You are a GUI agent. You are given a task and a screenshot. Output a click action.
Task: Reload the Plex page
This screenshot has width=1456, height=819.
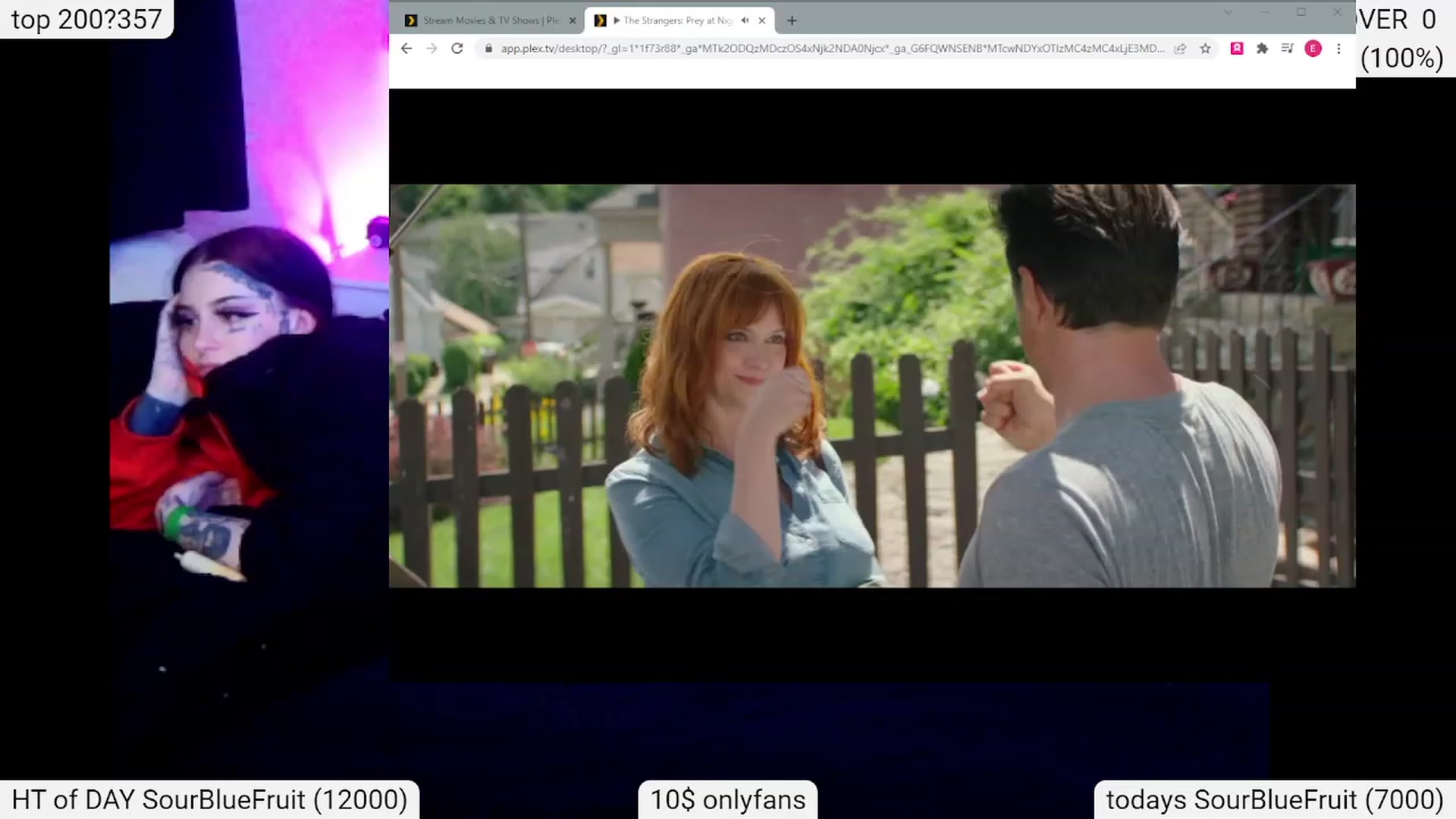click(457, 49)
